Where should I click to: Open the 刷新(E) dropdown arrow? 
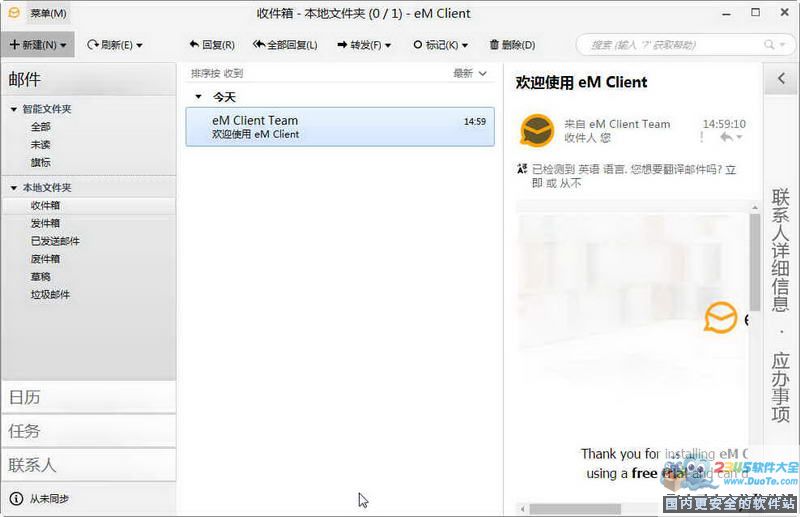[x=139, y=45]
